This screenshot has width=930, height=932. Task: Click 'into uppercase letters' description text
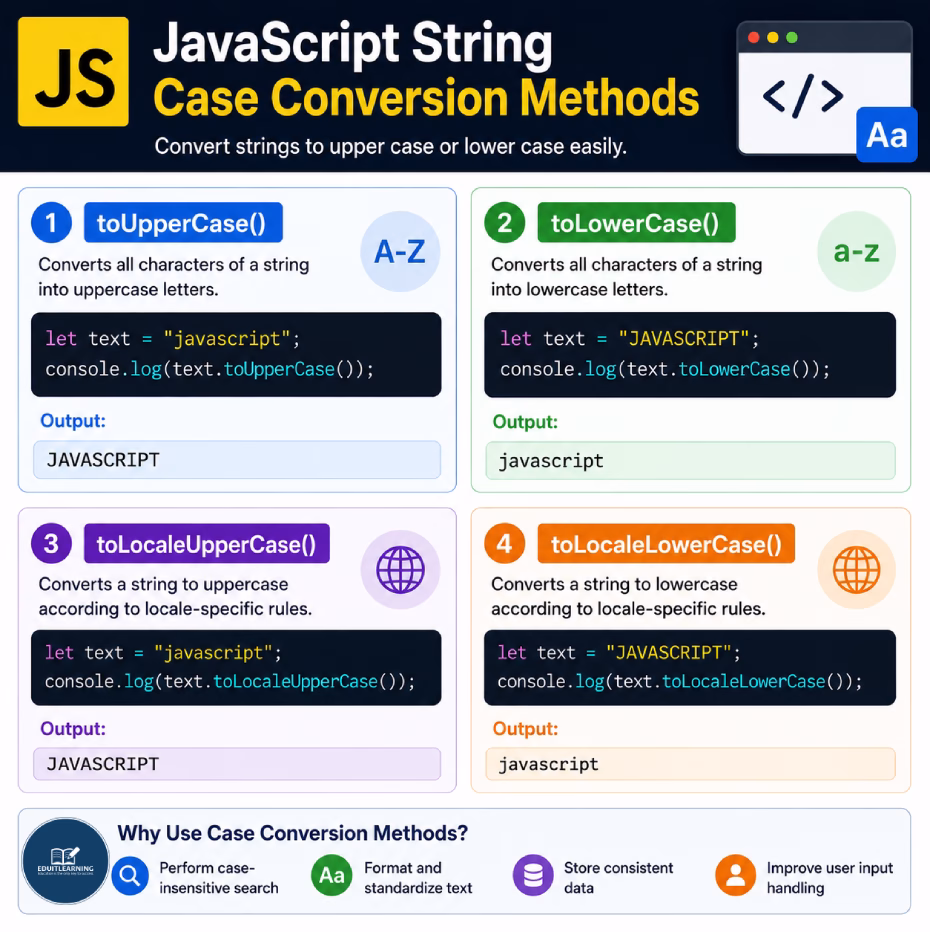[128, 289]
